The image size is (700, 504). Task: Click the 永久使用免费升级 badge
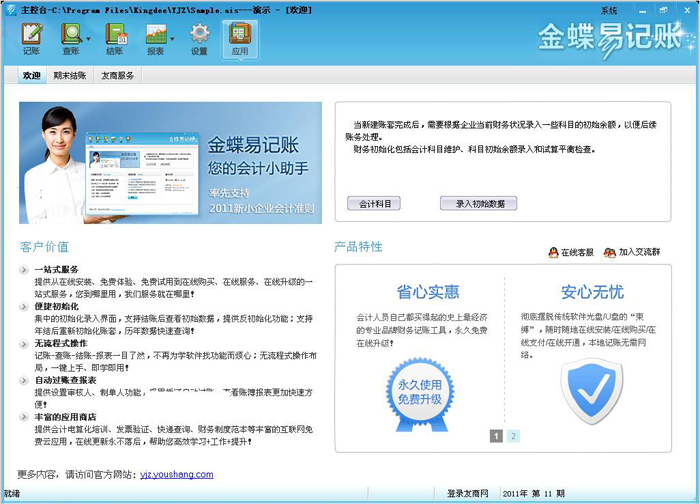(x=420, y=395)
